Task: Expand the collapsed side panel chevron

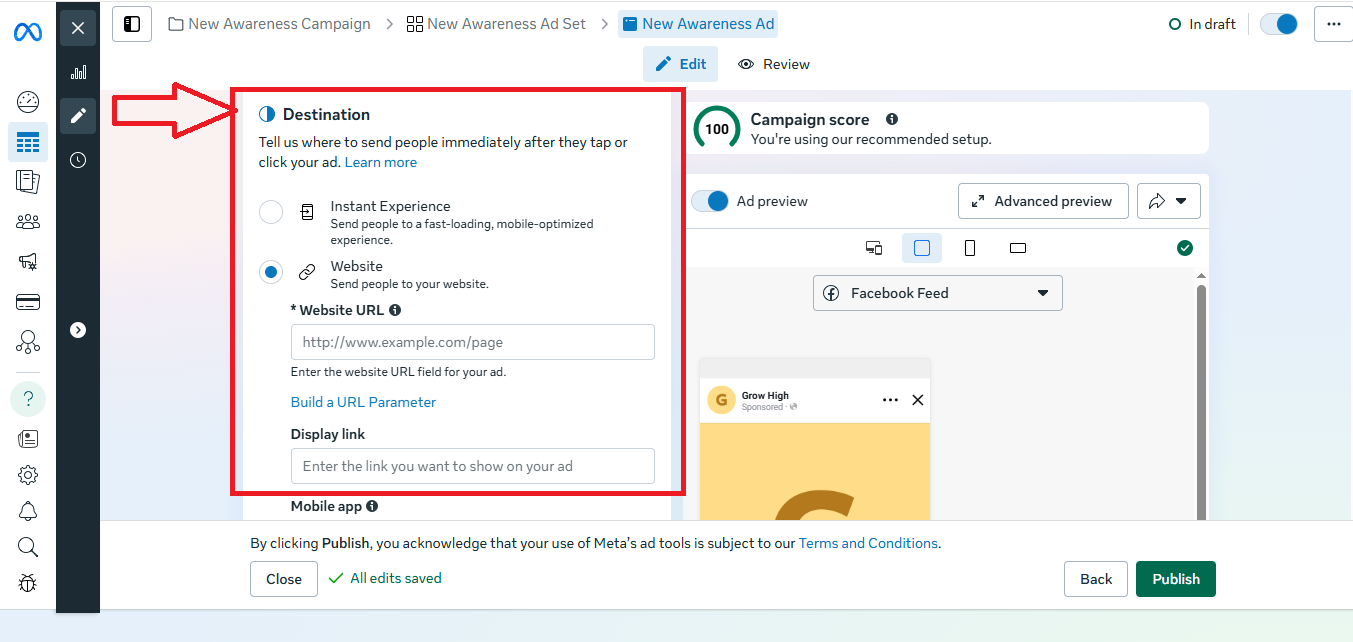Action: click(78, 330)
